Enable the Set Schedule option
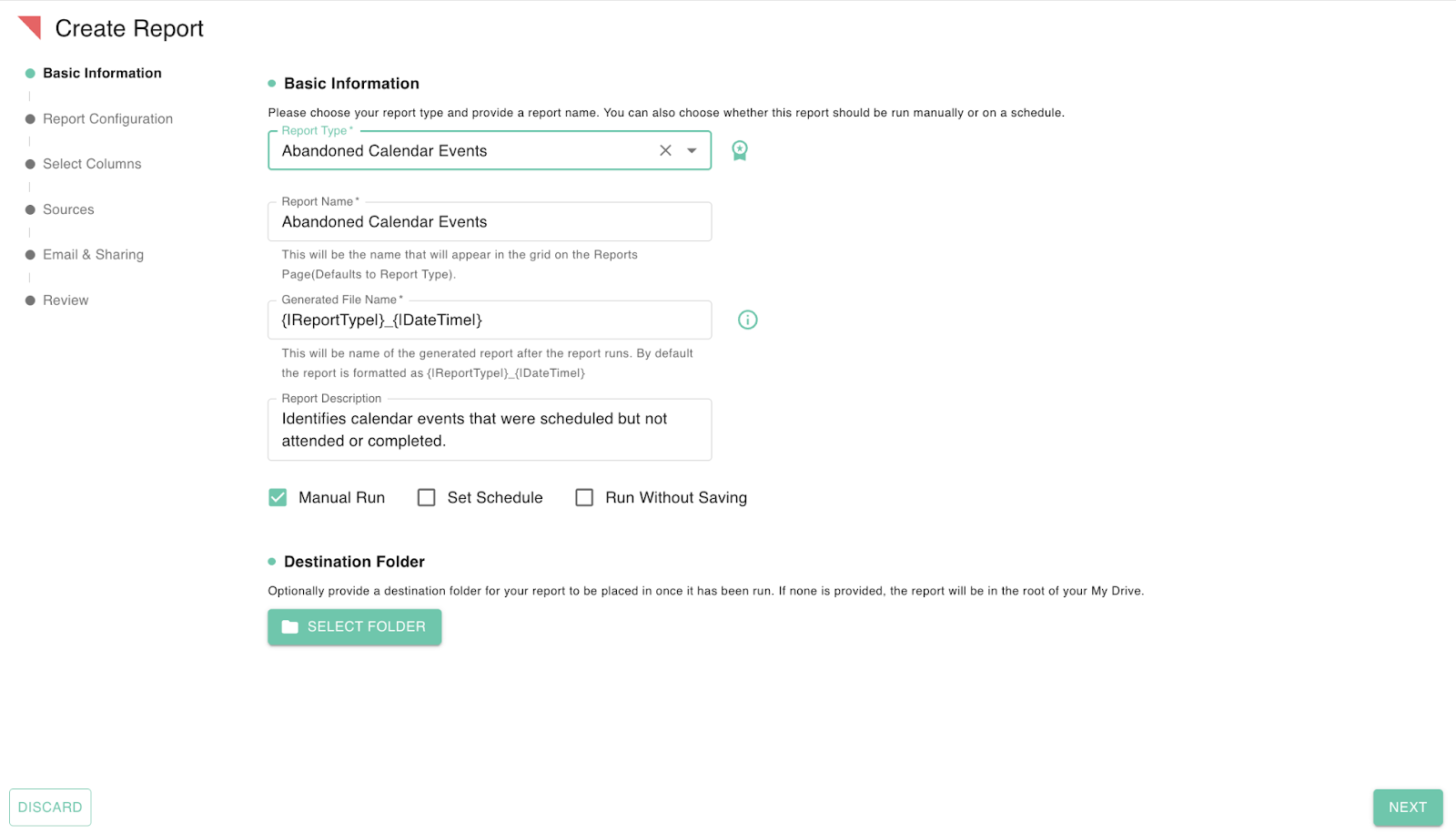 click(x=426, y=497)
